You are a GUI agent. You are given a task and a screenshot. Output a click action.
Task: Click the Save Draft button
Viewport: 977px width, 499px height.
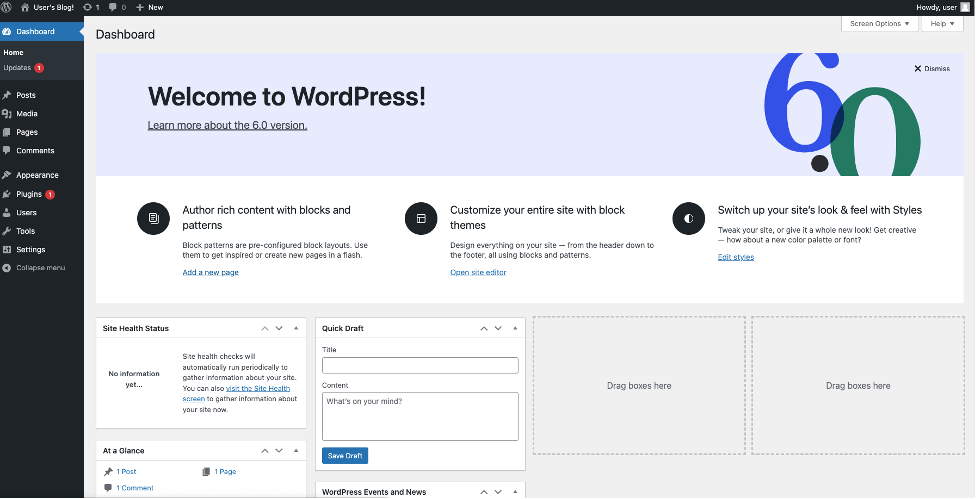click(345, 455)
